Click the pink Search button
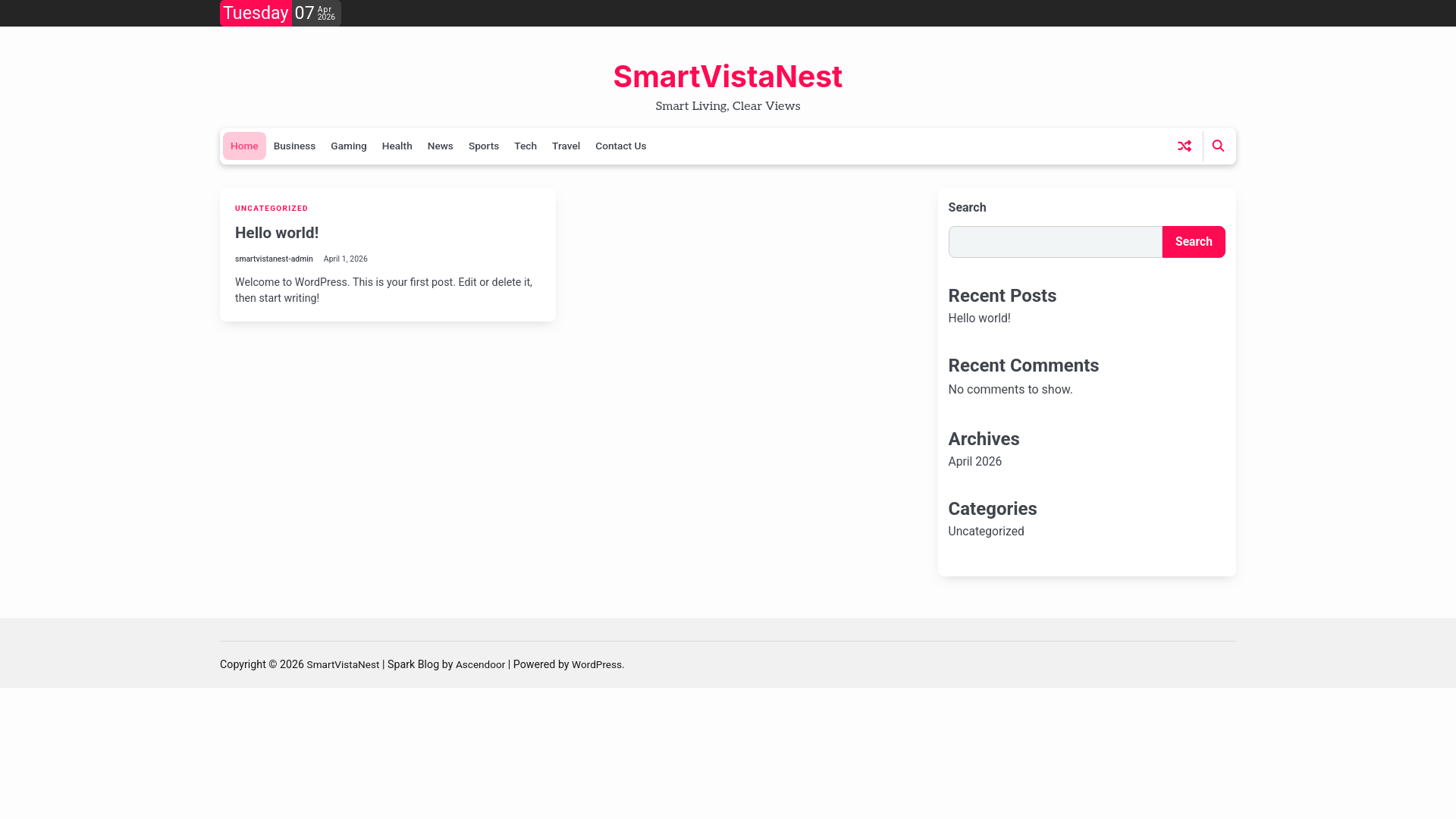 tap(1194, 242)
